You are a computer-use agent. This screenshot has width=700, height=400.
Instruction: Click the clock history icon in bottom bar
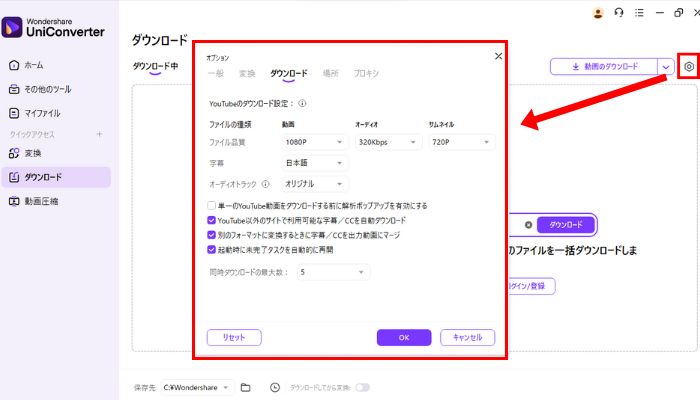coord(273,387)
